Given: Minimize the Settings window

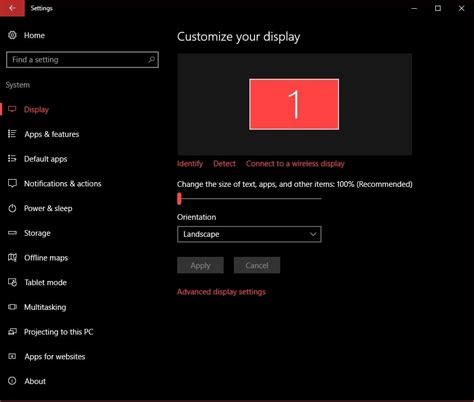Looking at the screenshot, I should pos(414,8).
